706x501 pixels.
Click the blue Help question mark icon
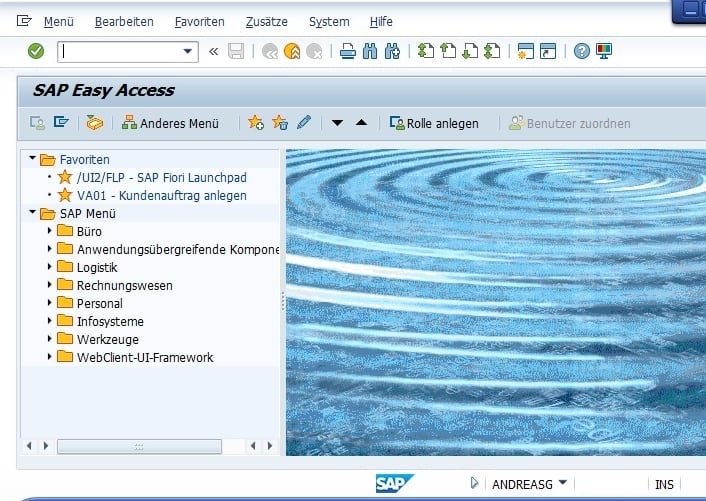582,51
